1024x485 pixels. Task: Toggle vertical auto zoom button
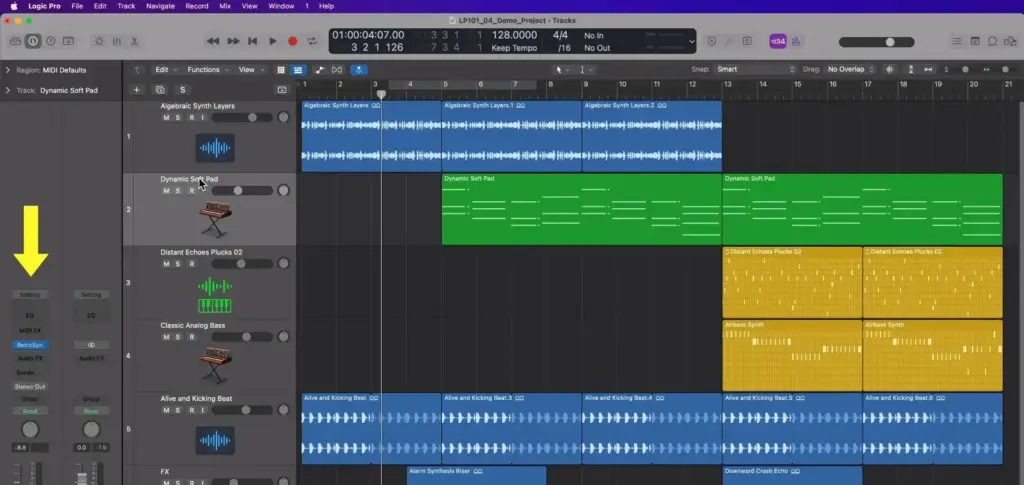tap(910, 70)
